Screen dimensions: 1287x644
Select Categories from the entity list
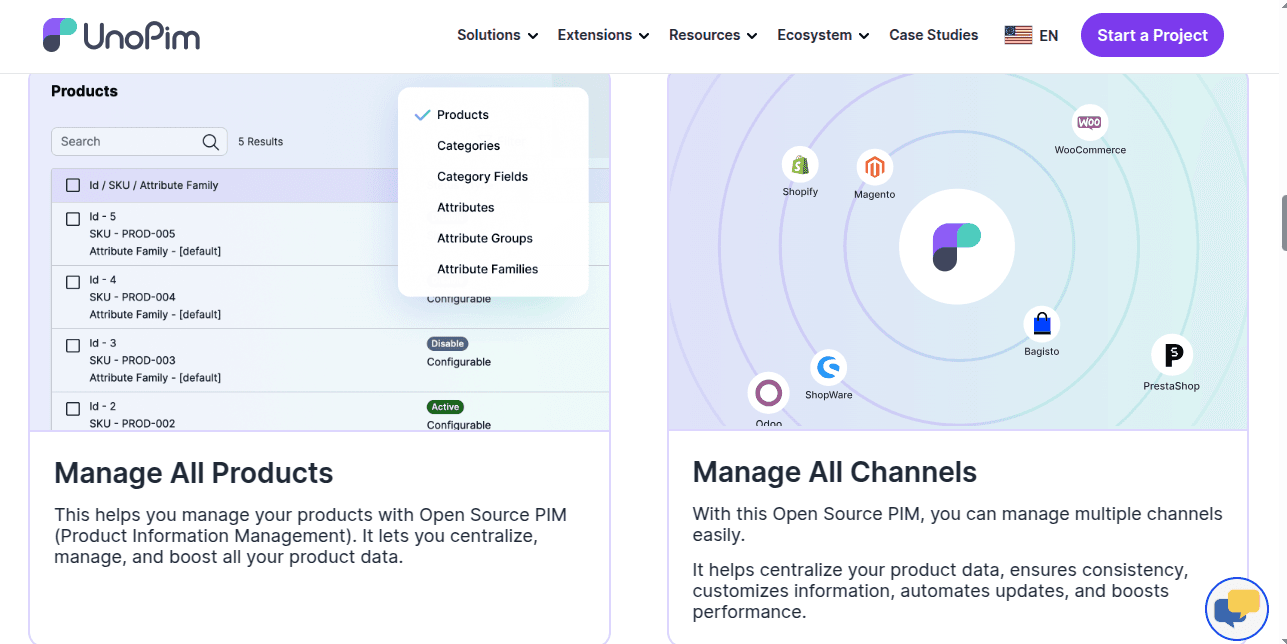coord(468,146)
